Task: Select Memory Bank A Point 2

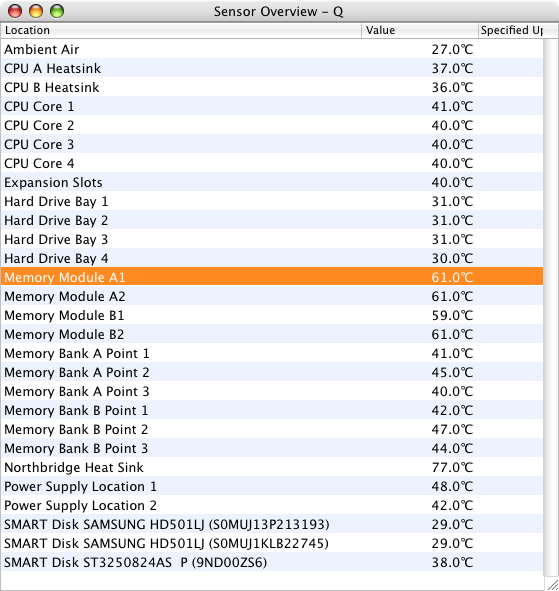Action: tap(272, 372)
